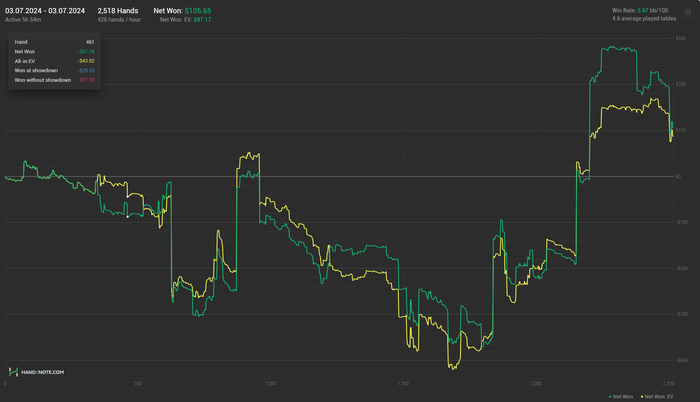
Task: Click the 500 x-axis label
Action: pos(138,383)
